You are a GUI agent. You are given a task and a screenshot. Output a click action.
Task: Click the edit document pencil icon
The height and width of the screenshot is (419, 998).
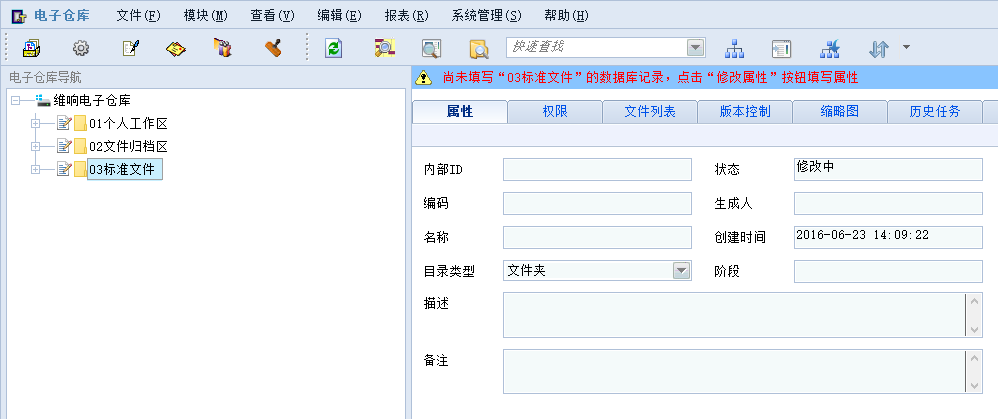129,48
